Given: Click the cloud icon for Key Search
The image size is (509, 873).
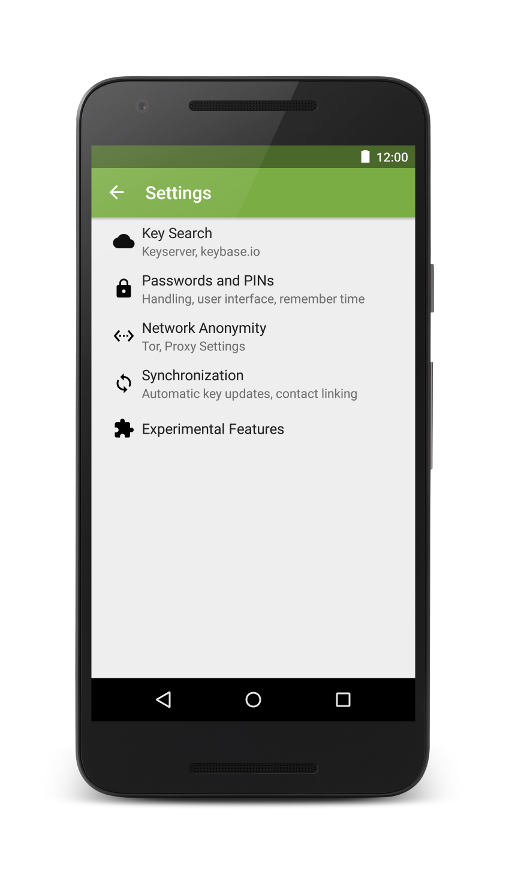Looking at the screenshot, I should [124, 242].
